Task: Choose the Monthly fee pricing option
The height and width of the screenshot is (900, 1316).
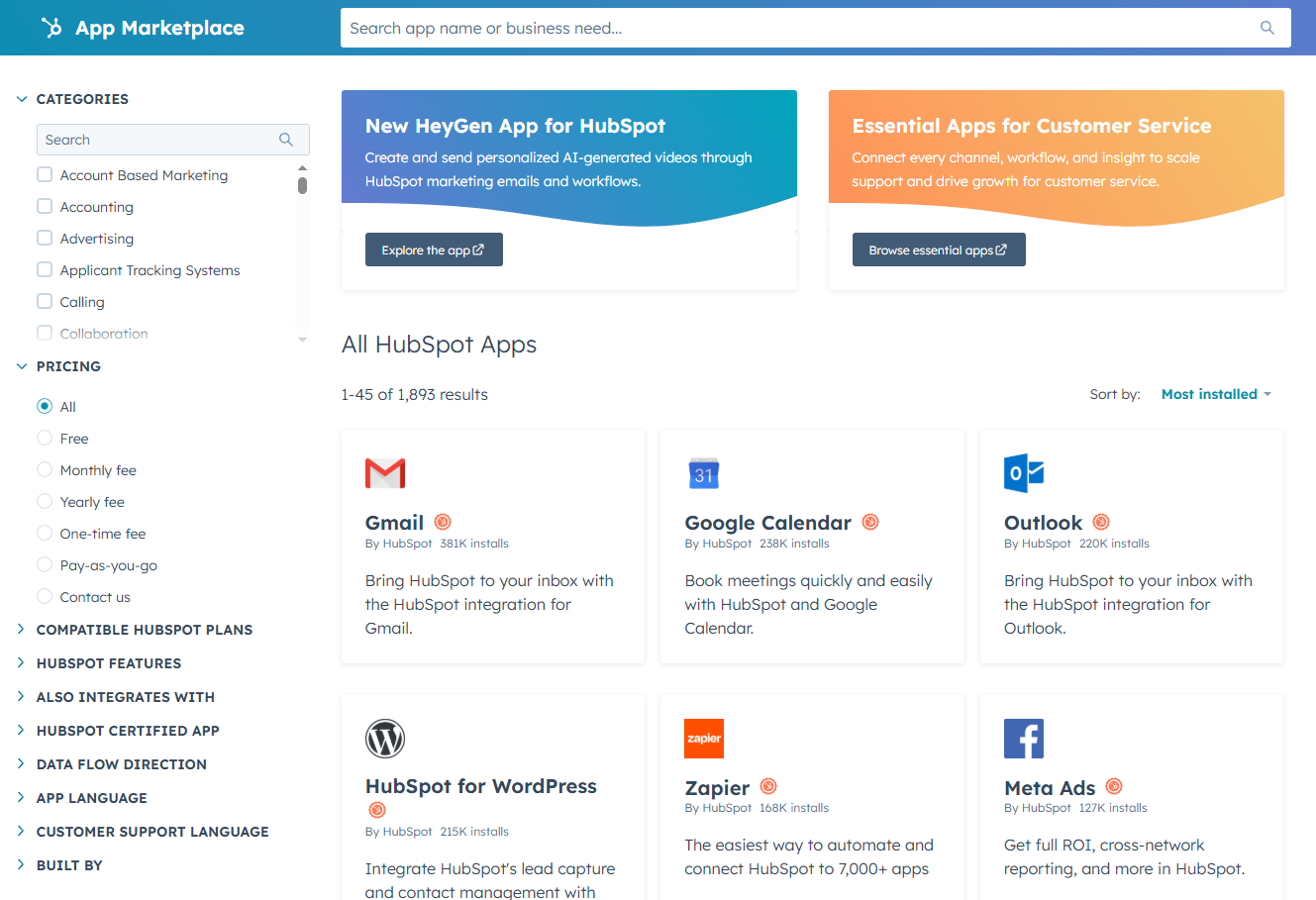Action: click(45, 470)
